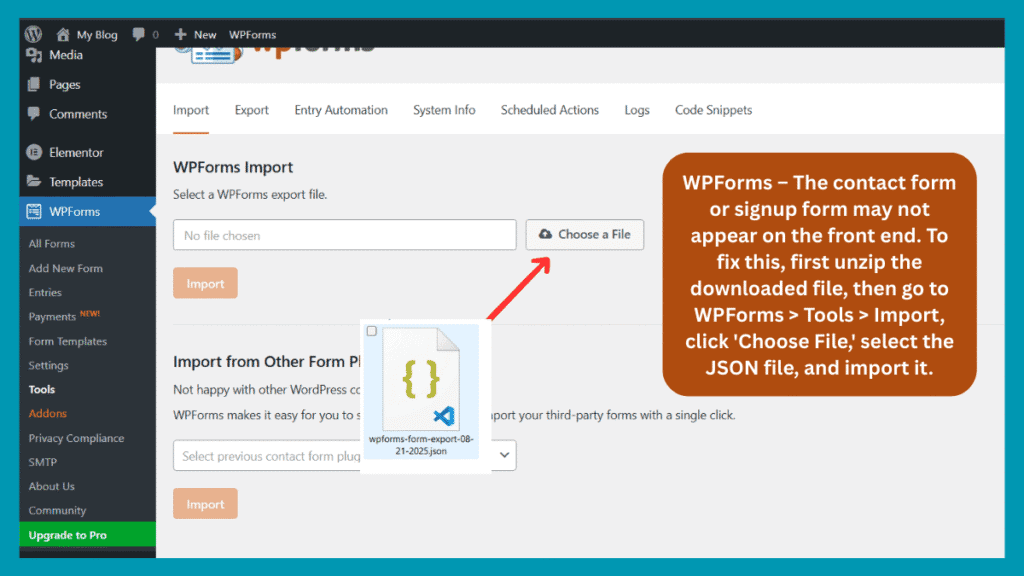Switch to Code Snippets tab

pyautogui.click(x=714, y=110)
